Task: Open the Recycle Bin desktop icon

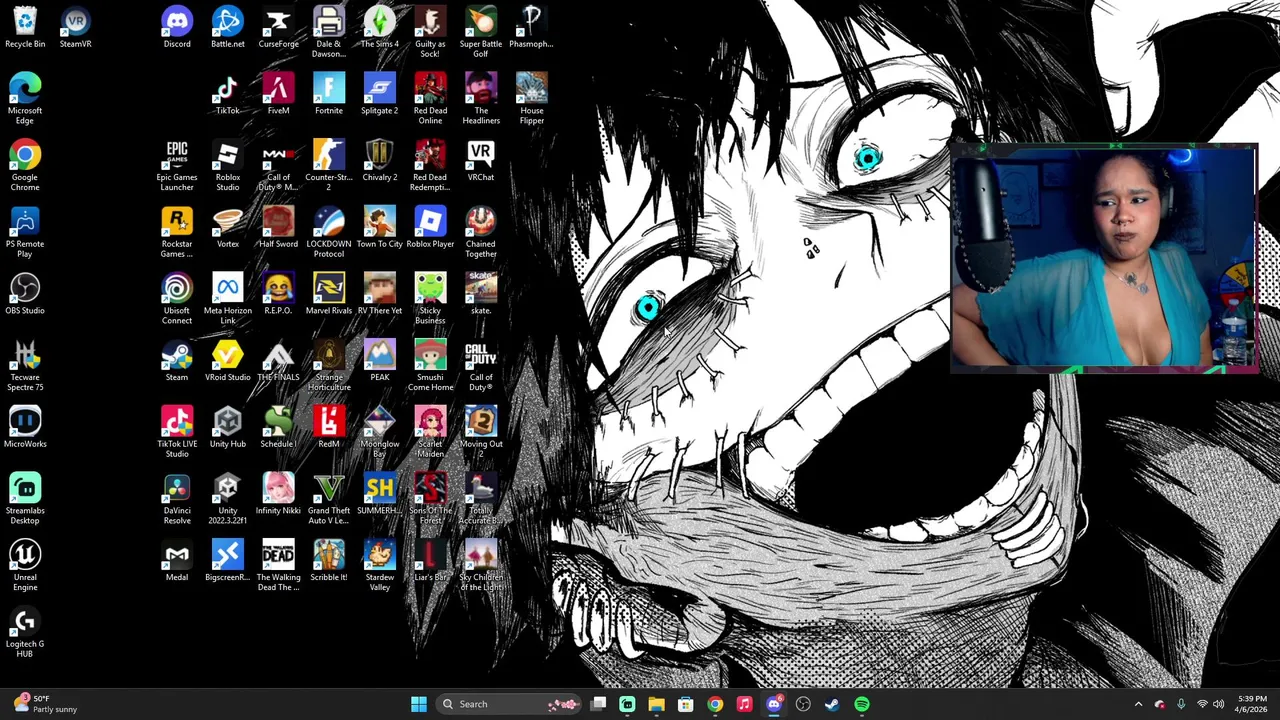Action: (x=25, y=27)
